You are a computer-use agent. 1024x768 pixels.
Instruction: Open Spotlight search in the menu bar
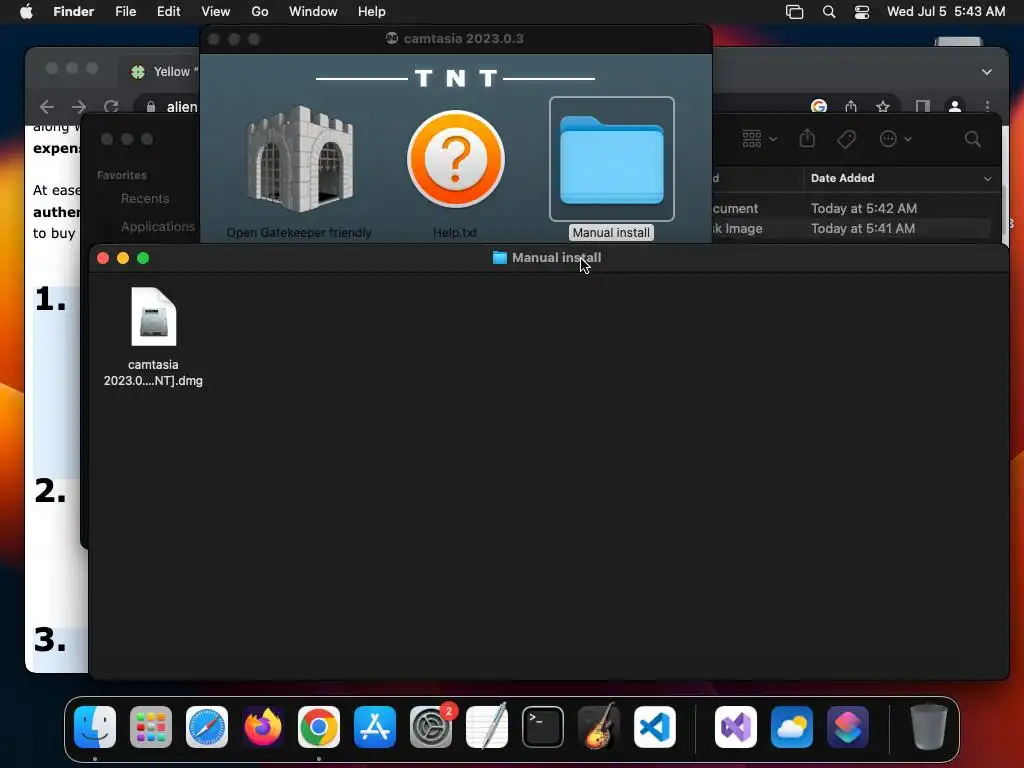[x=829, y=12]
